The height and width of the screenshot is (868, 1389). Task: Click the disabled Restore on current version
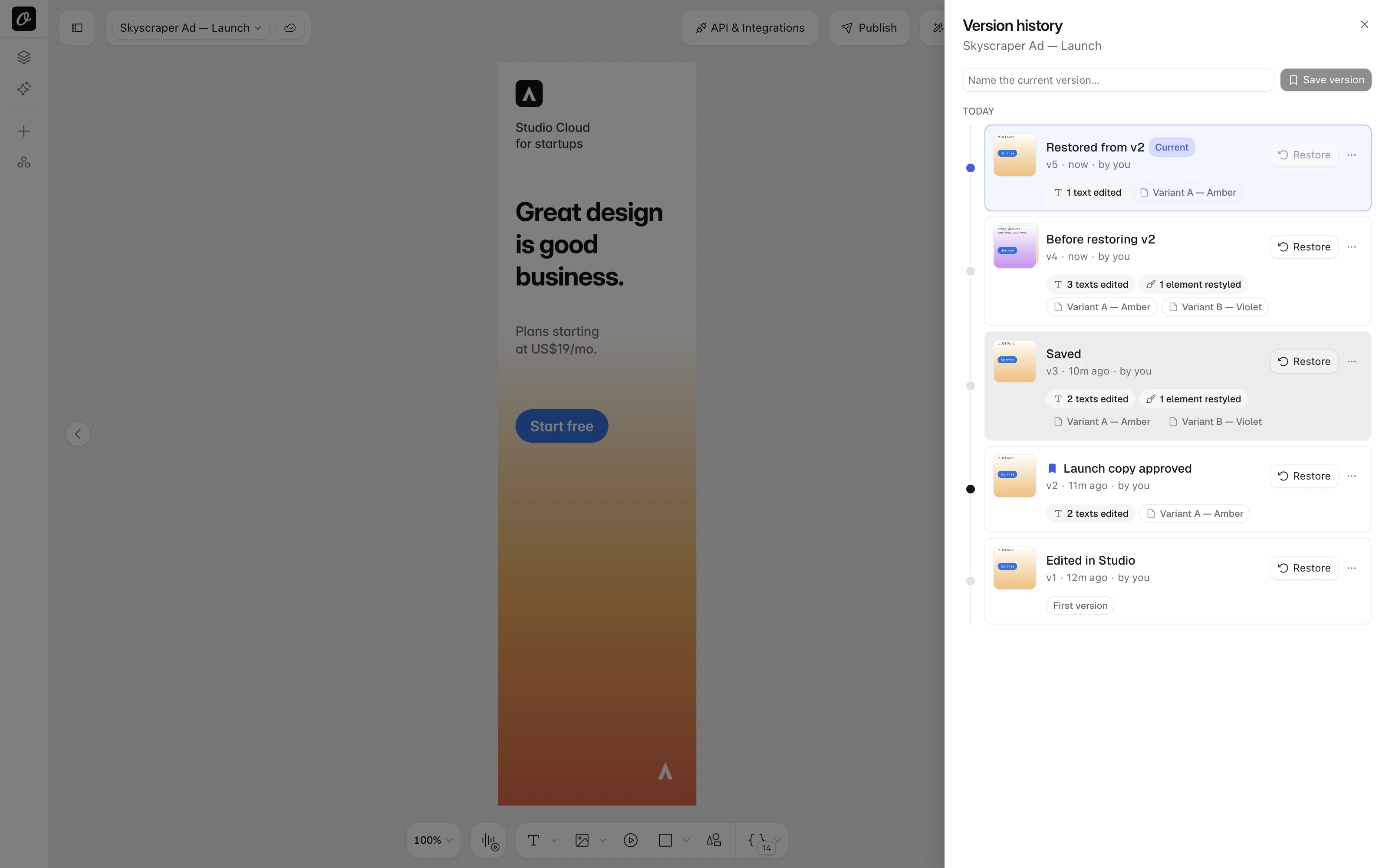tap(1303, 155)
